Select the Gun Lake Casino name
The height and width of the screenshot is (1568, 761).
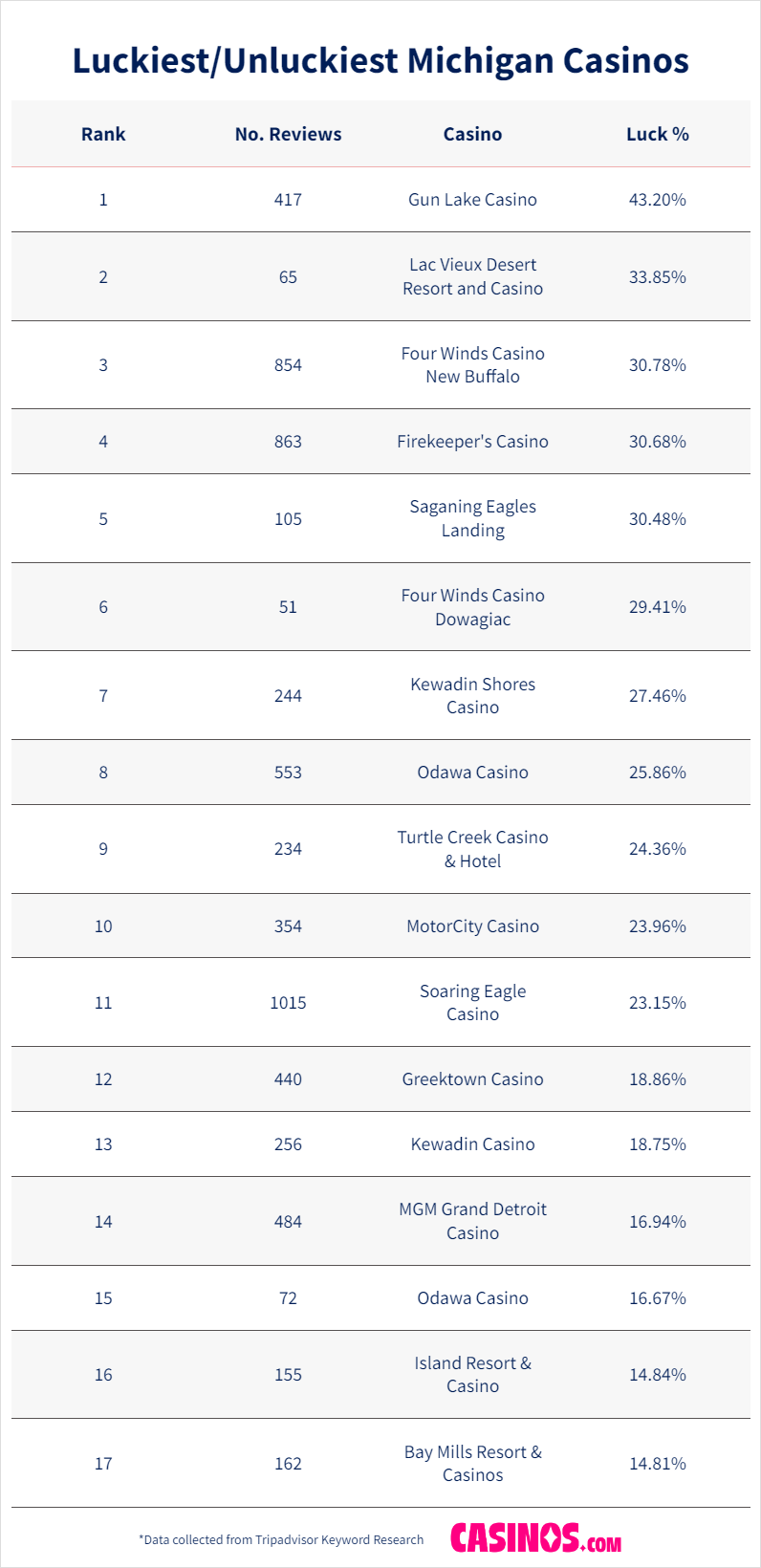pyautogui.click(x=472, y=200)
